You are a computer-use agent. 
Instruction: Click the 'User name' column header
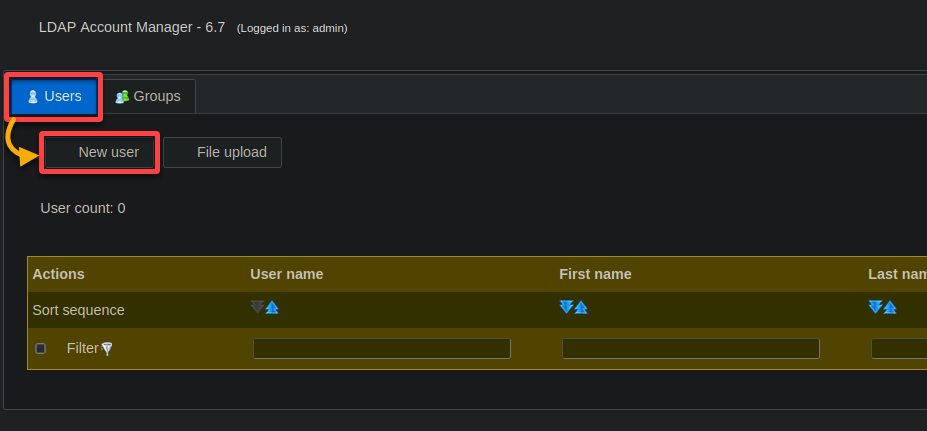tap(287, 274)
